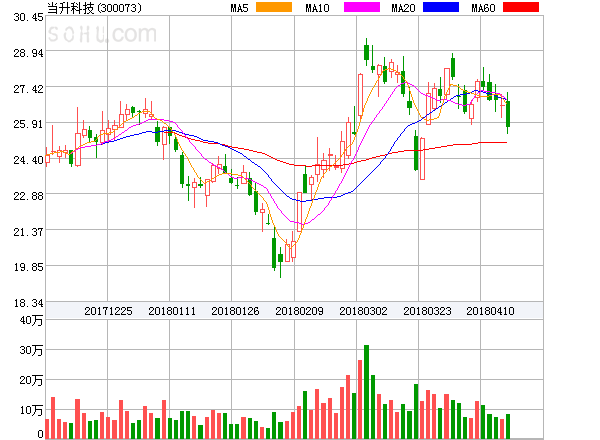Click the 20万 volume axis label
The image size is (600, 440).
tap(31, 380)
